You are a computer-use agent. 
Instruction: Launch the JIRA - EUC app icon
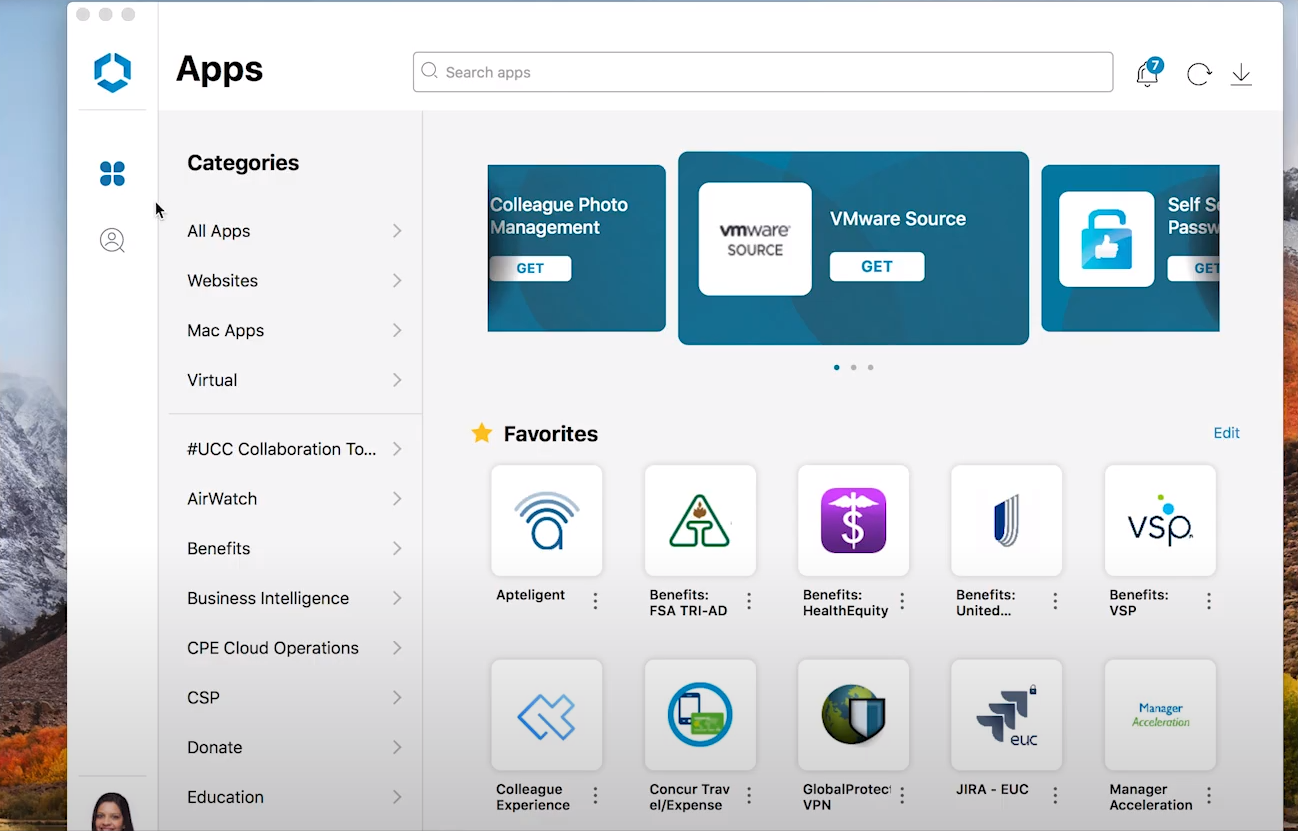click(1006, 714)
